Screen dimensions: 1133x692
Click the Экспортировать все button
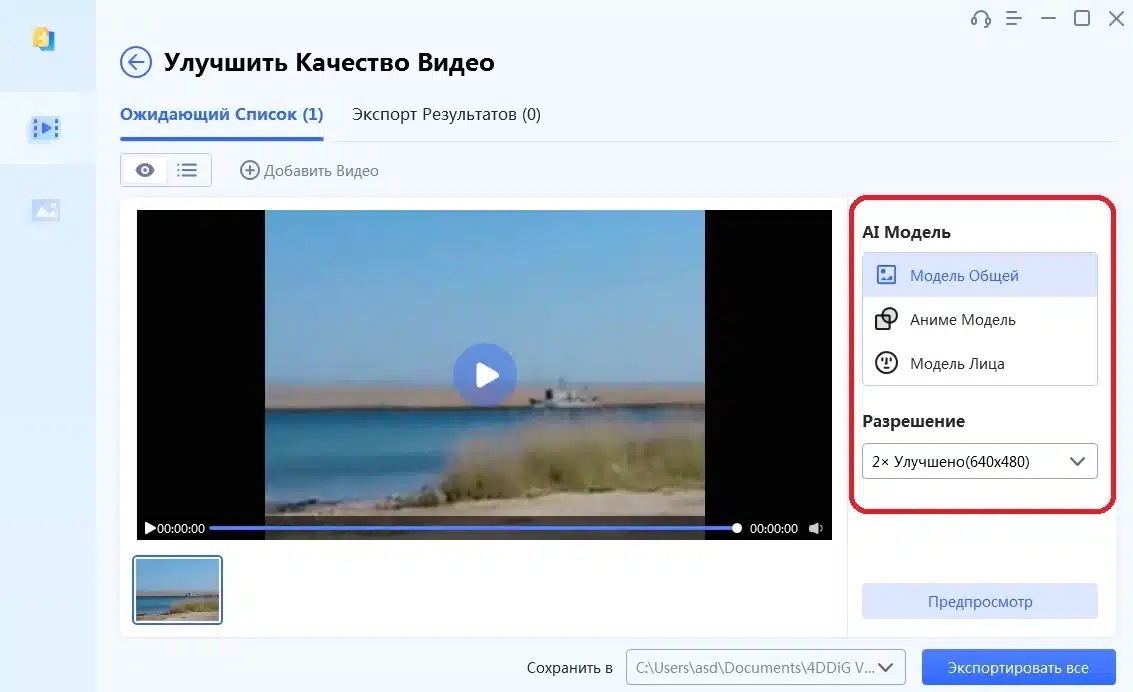point(1018,666)
